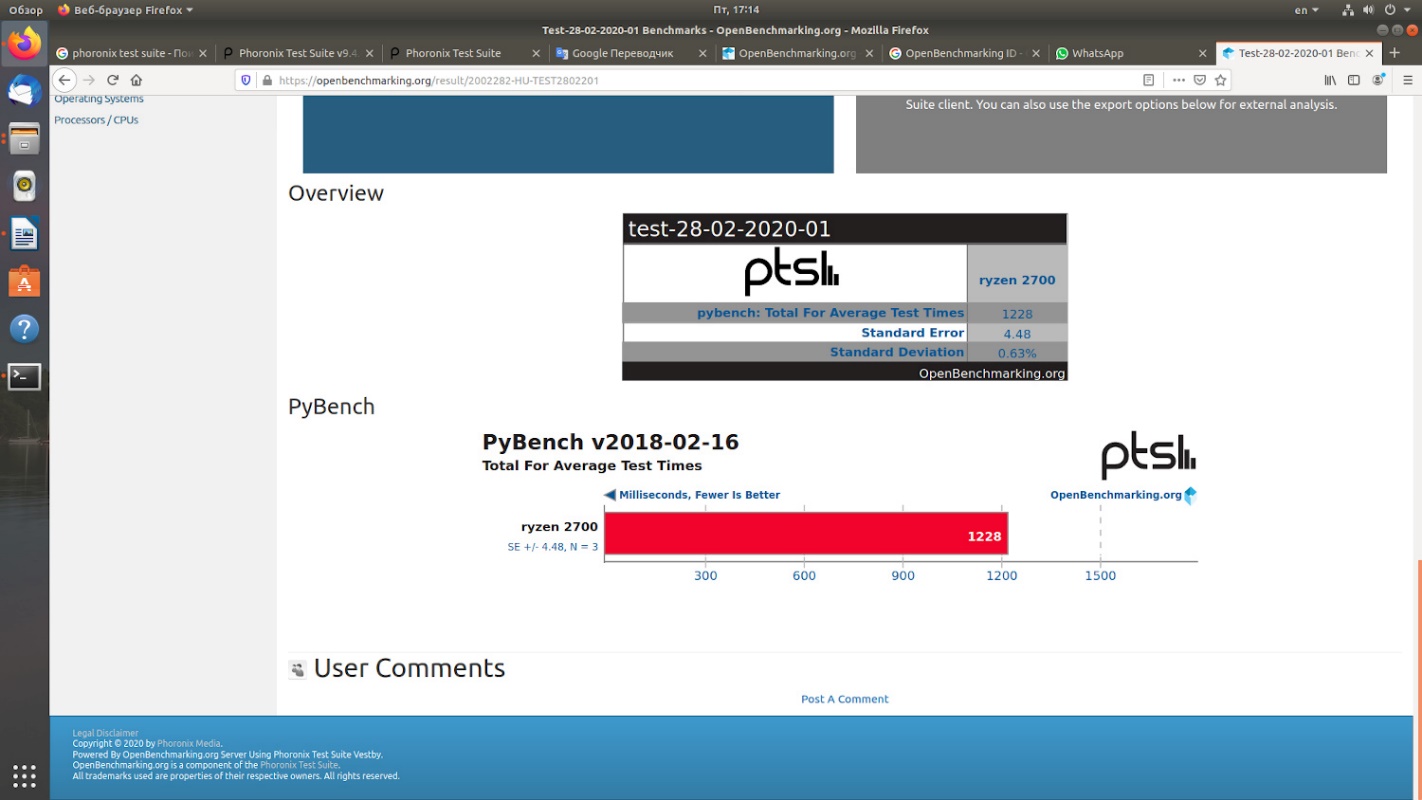Click 'Standard Error' value 4.48
Screen dimensions: 1422x800
(1017, 334)
